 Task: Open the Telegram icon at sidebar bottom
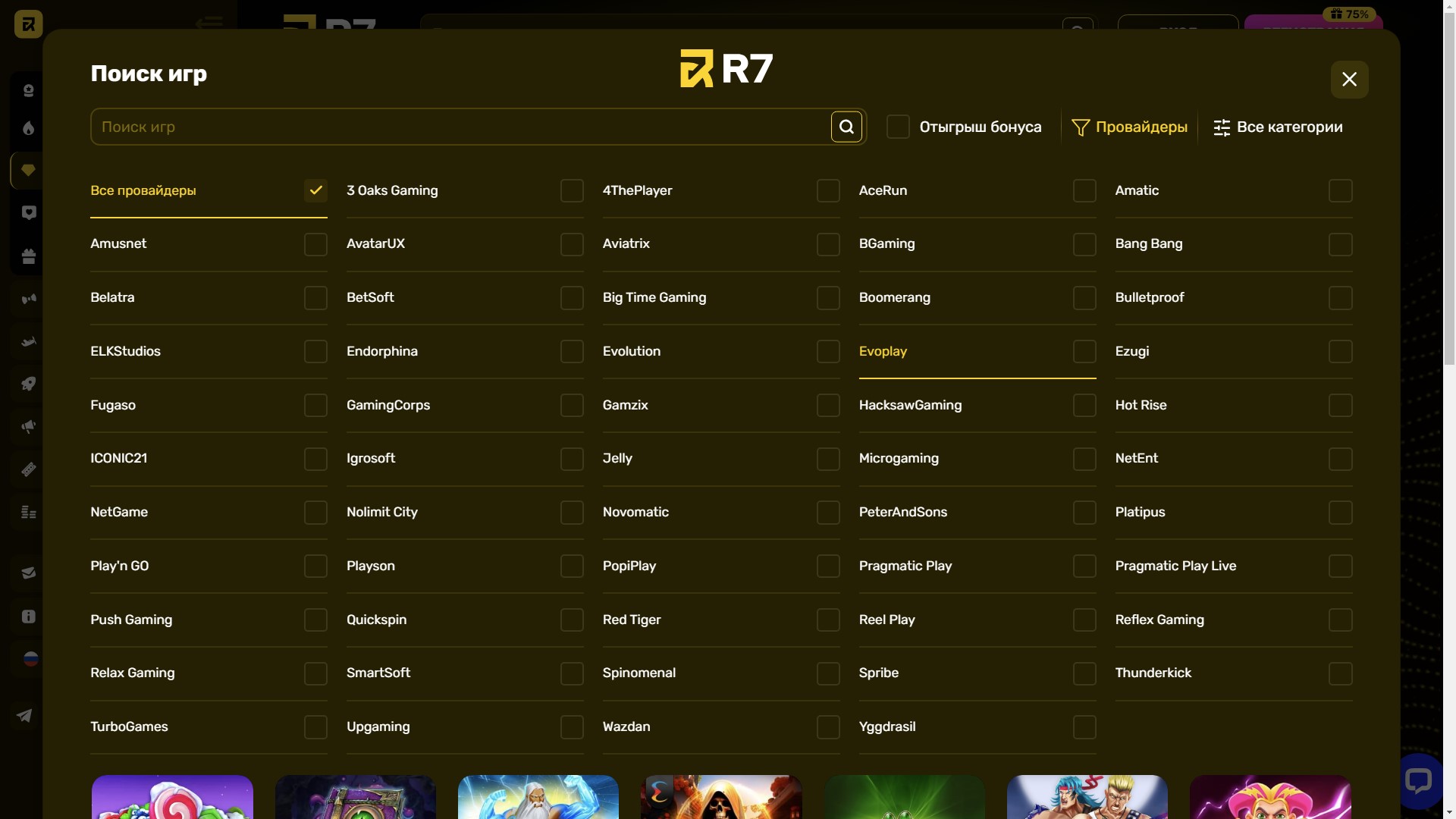(x=24, y=716)
